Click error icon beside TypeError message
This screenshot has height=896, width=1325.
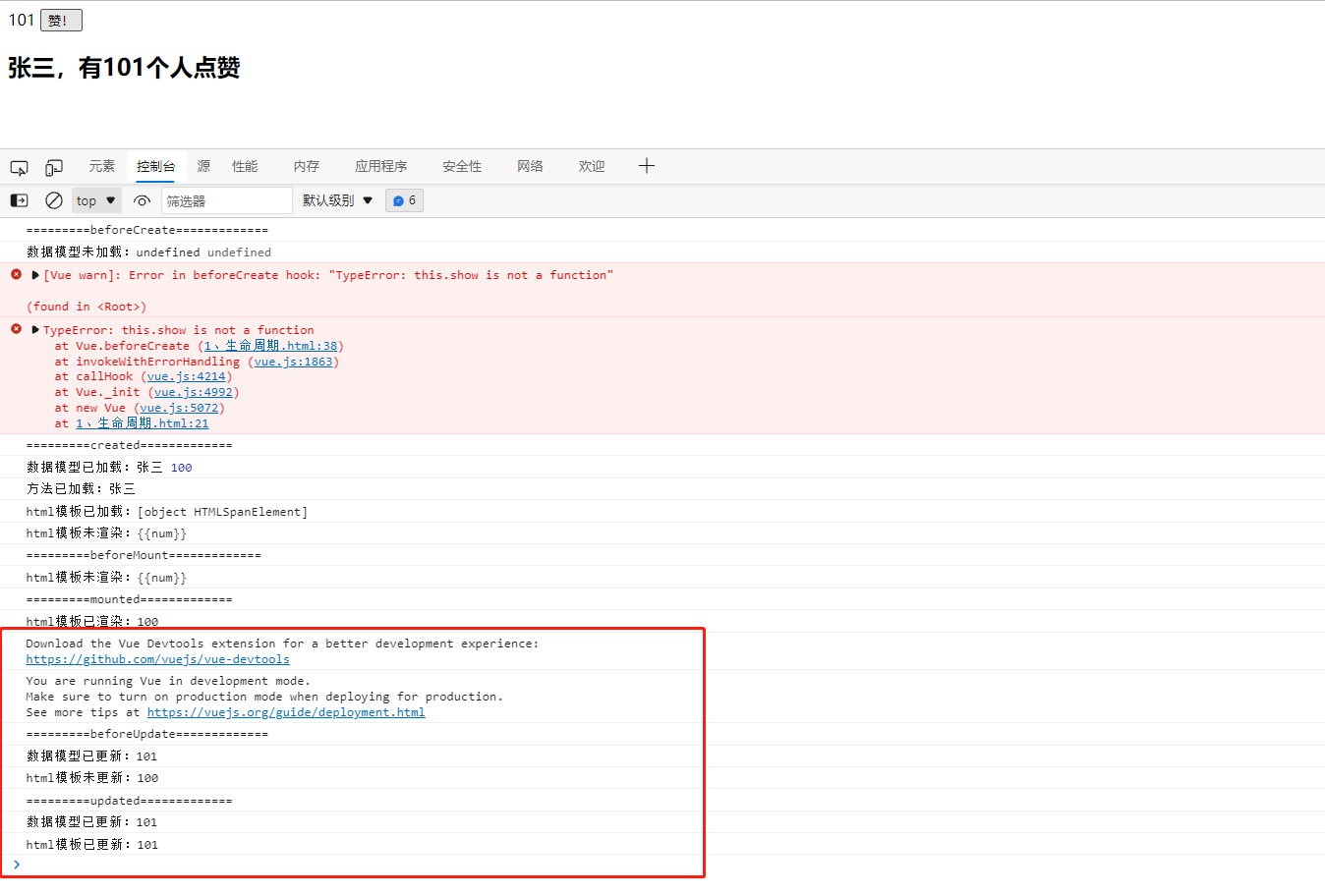click(x=16, y=329)
